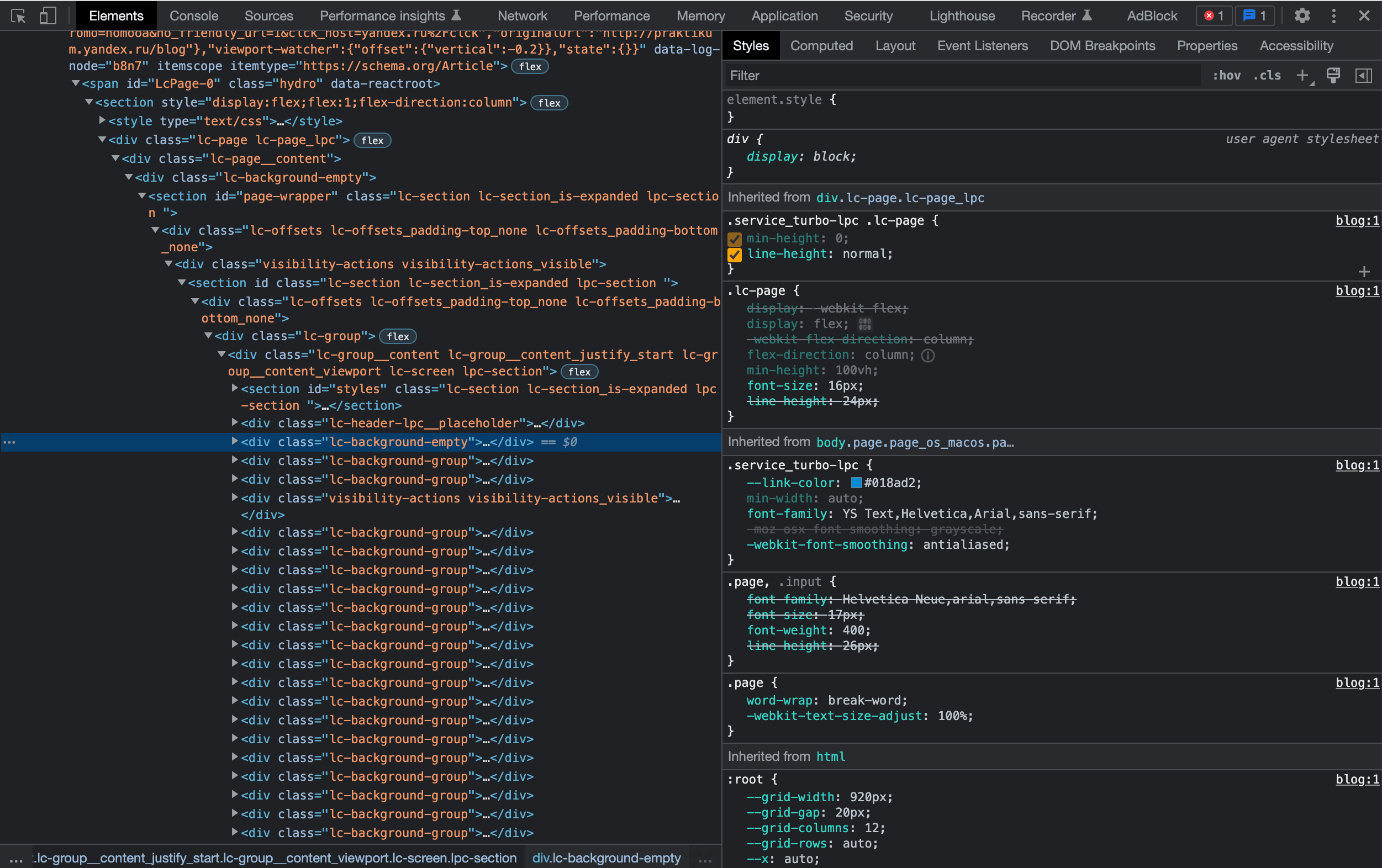Screen dimensions: 1382x868
Task: Collapse the lc-group div node
Action: click(208, 336)
